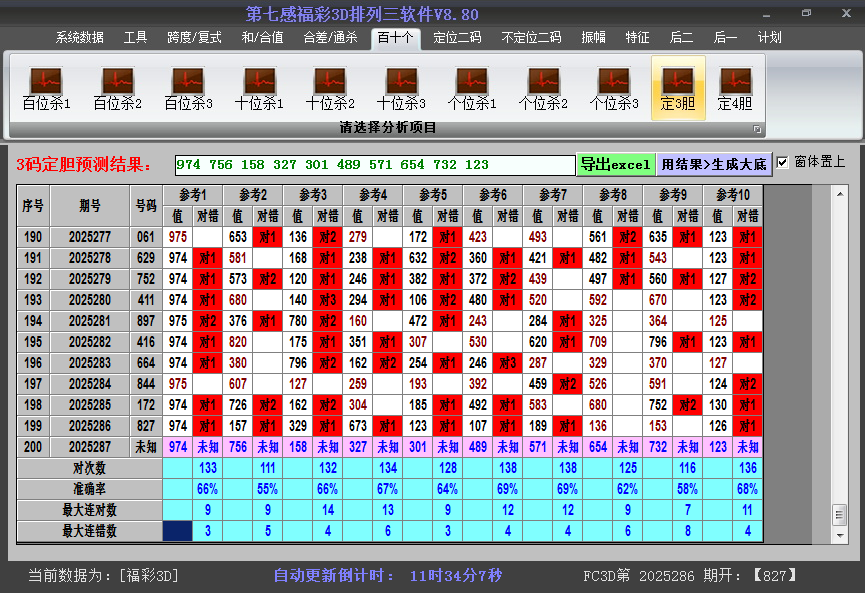Switch to the 定位二码 tab
865x593 pixels.
[457, 38]
